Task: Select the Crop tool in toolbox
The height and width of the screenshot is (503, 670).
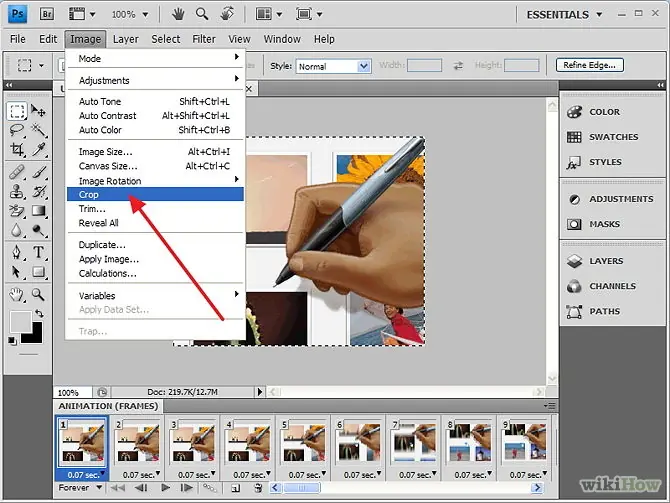Action: (17, 149)
